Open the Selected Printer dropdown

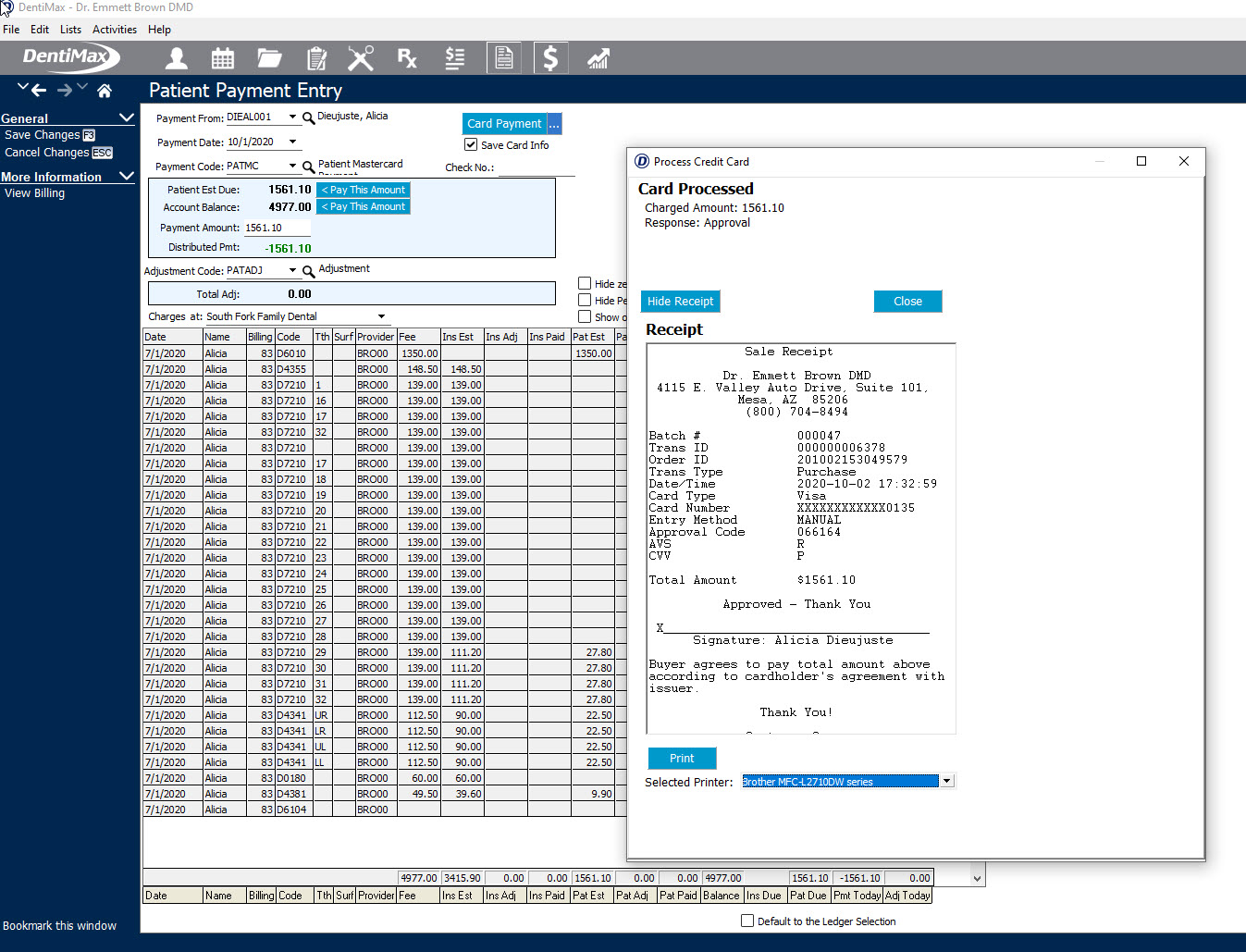pos(946,782)
